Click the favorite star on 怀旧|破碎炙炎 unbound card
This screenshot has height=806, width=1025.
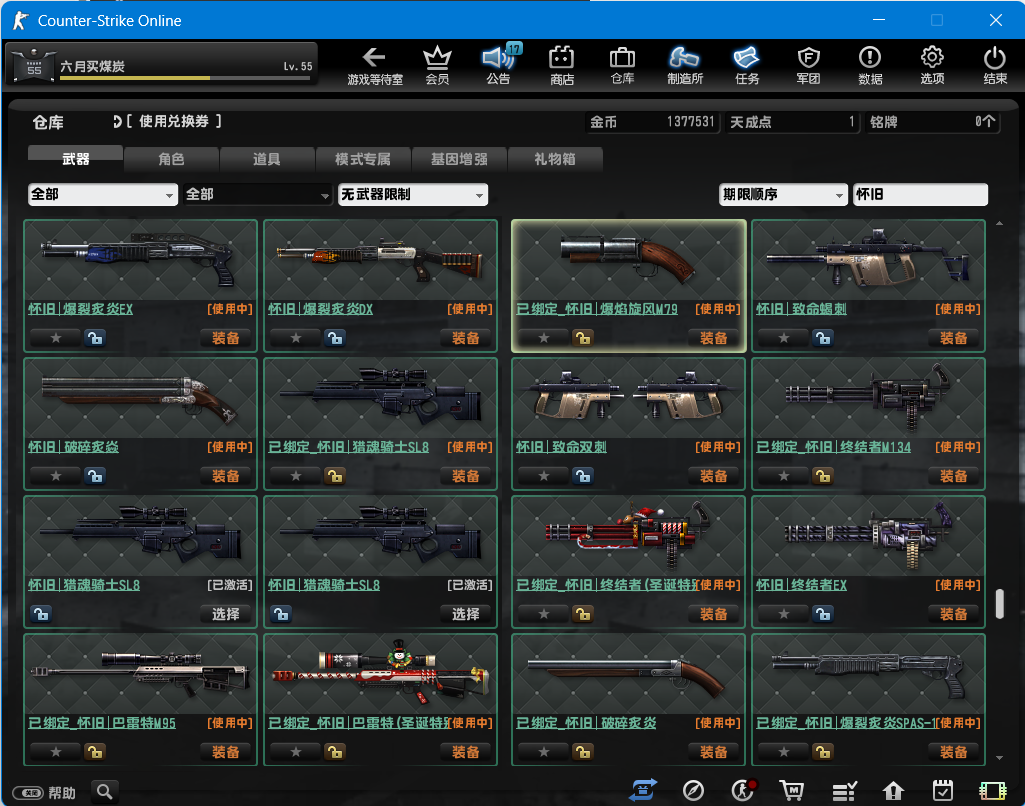tap(56, 476)
